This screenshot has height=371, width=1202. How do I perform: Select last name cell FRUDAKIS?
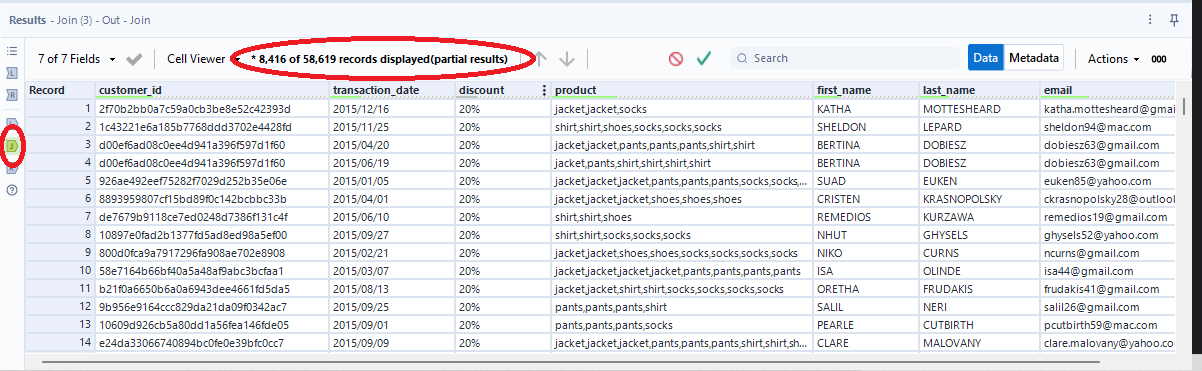(979, 289)
